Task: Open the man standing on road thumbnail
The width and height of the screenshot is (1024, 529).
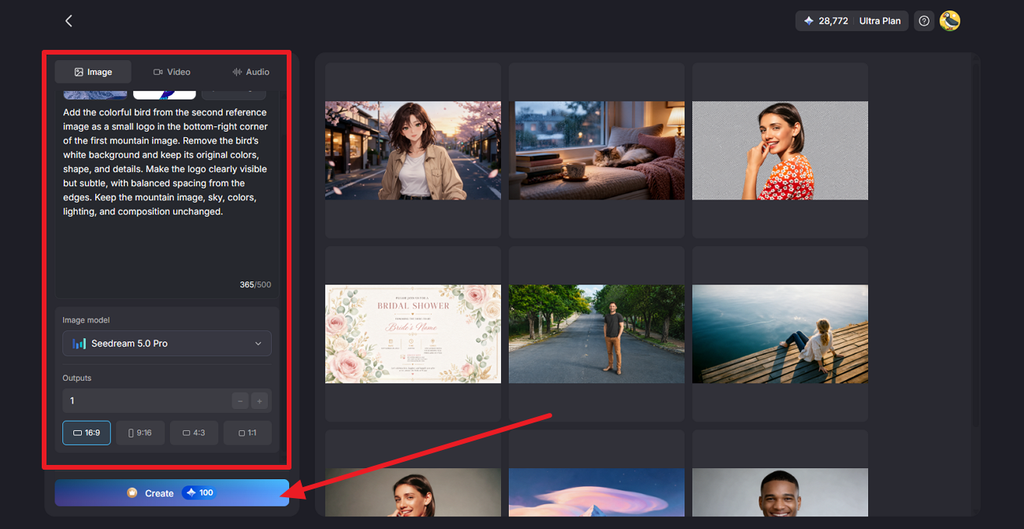Action: point(597,334)
